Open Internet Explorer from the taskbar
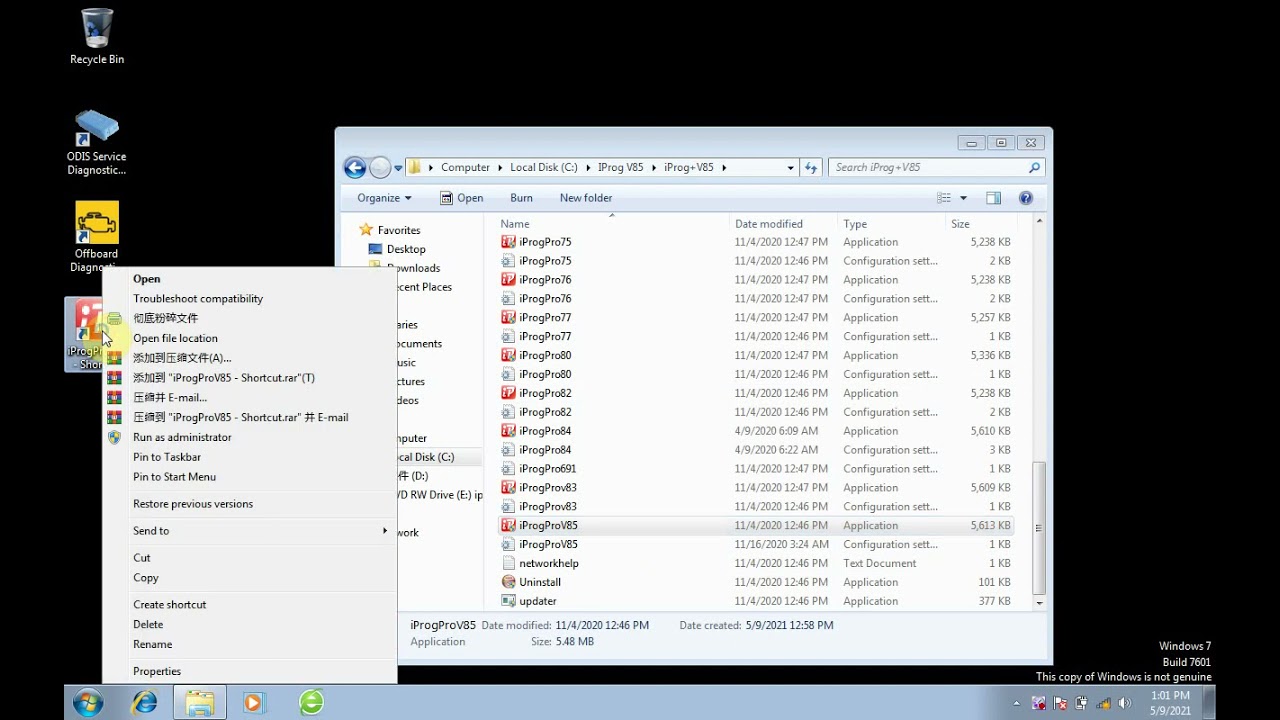The height and width of the screenshot is (720, 1280). [145, 703]
